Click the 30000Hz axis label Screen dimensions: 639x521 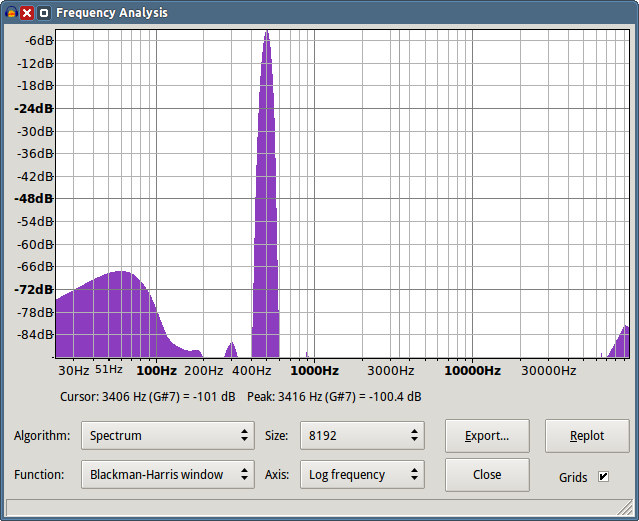[549, 371]
